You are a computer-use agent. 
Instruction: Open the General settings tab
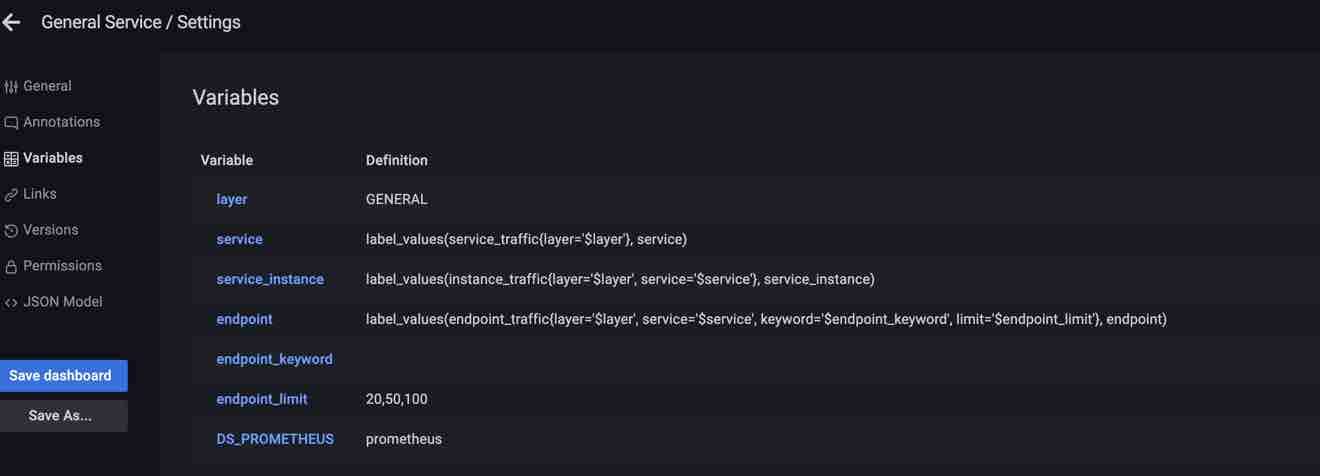(47, 86)
